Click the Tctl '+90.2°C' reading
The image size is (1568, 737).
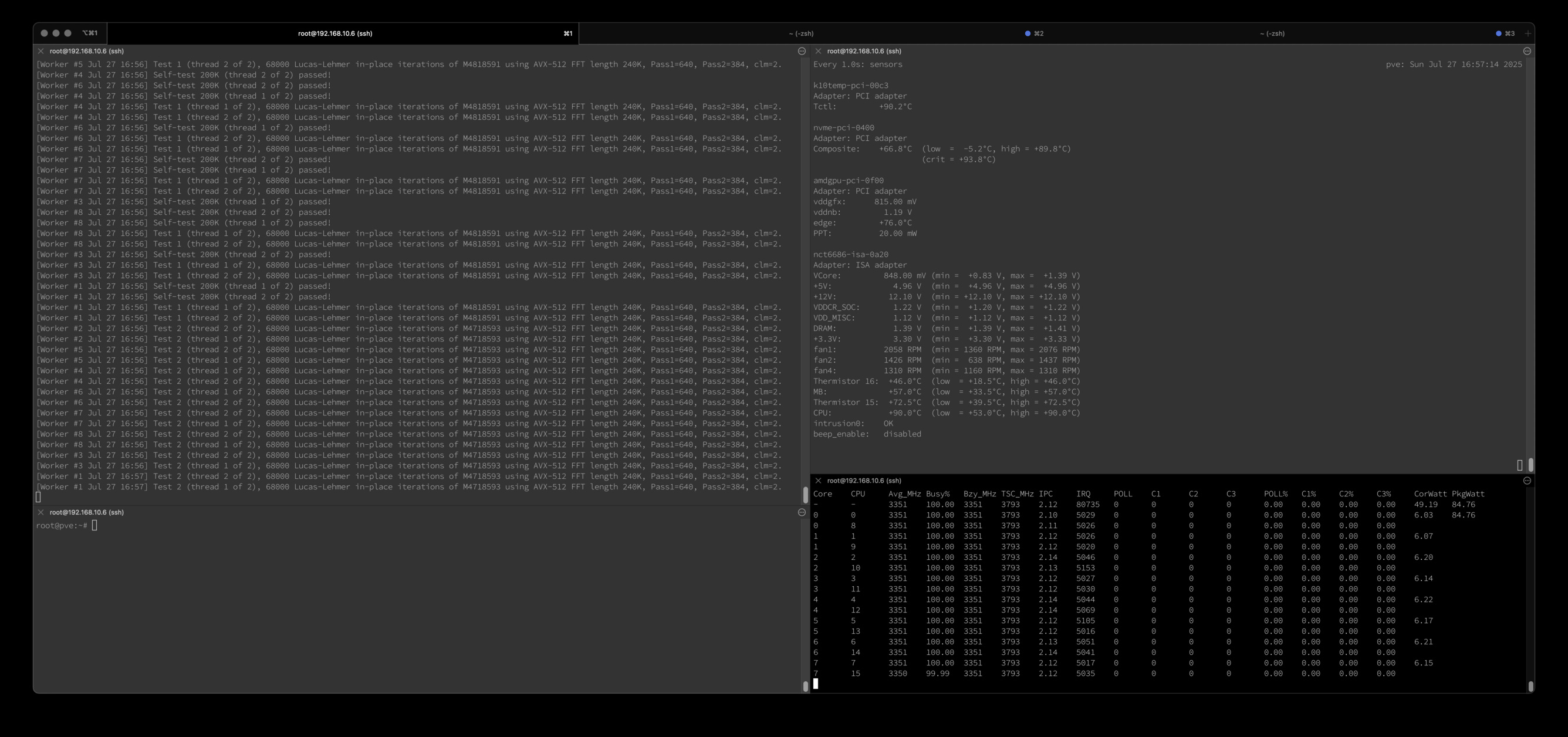pos(895,107)
